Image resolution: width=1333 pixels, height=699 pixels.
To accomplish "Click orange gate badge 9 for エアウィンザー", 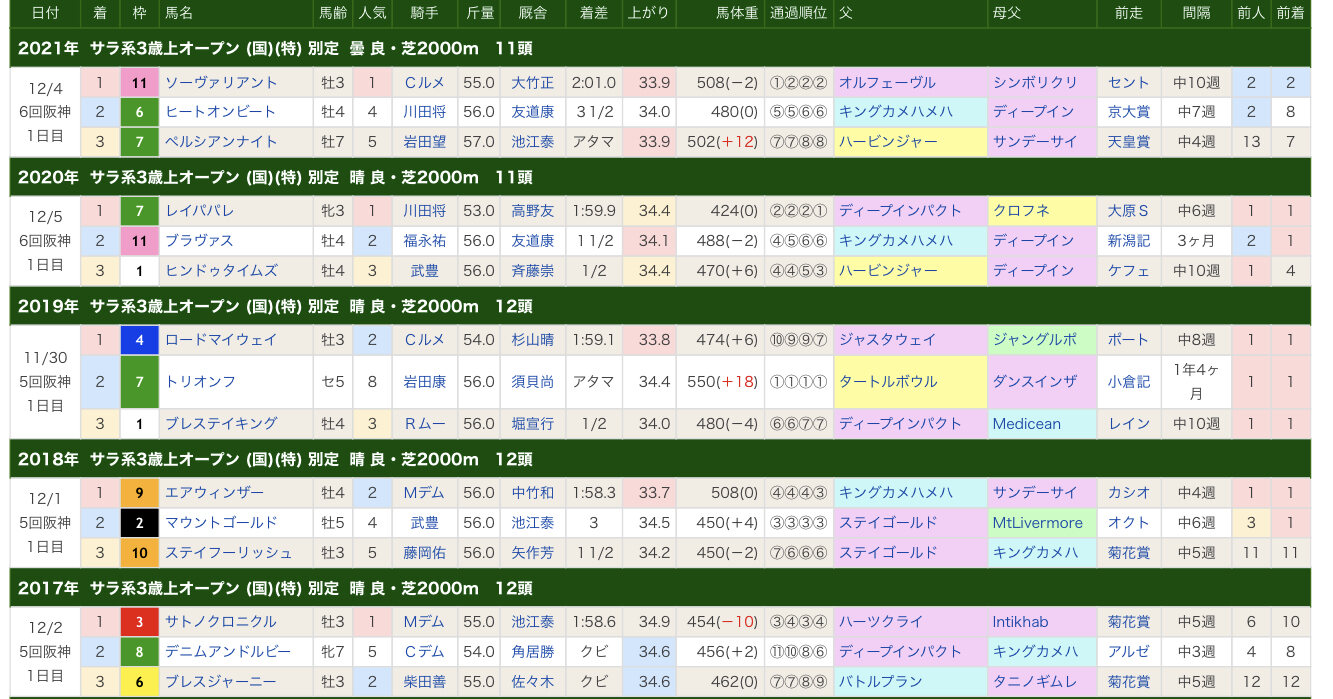I will coord(139,493).
